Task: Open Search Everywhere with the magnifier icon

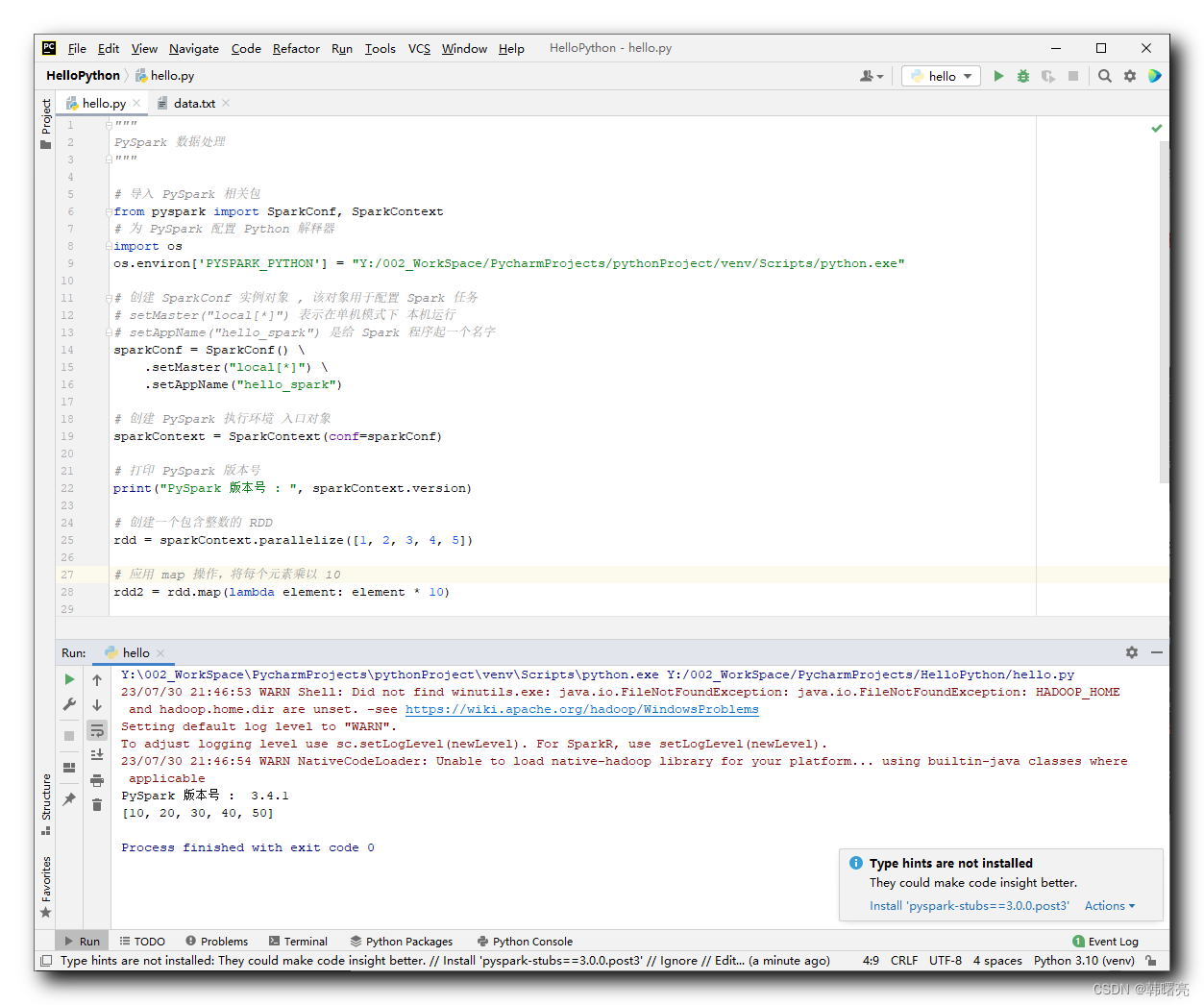Action: point(1104,76)
